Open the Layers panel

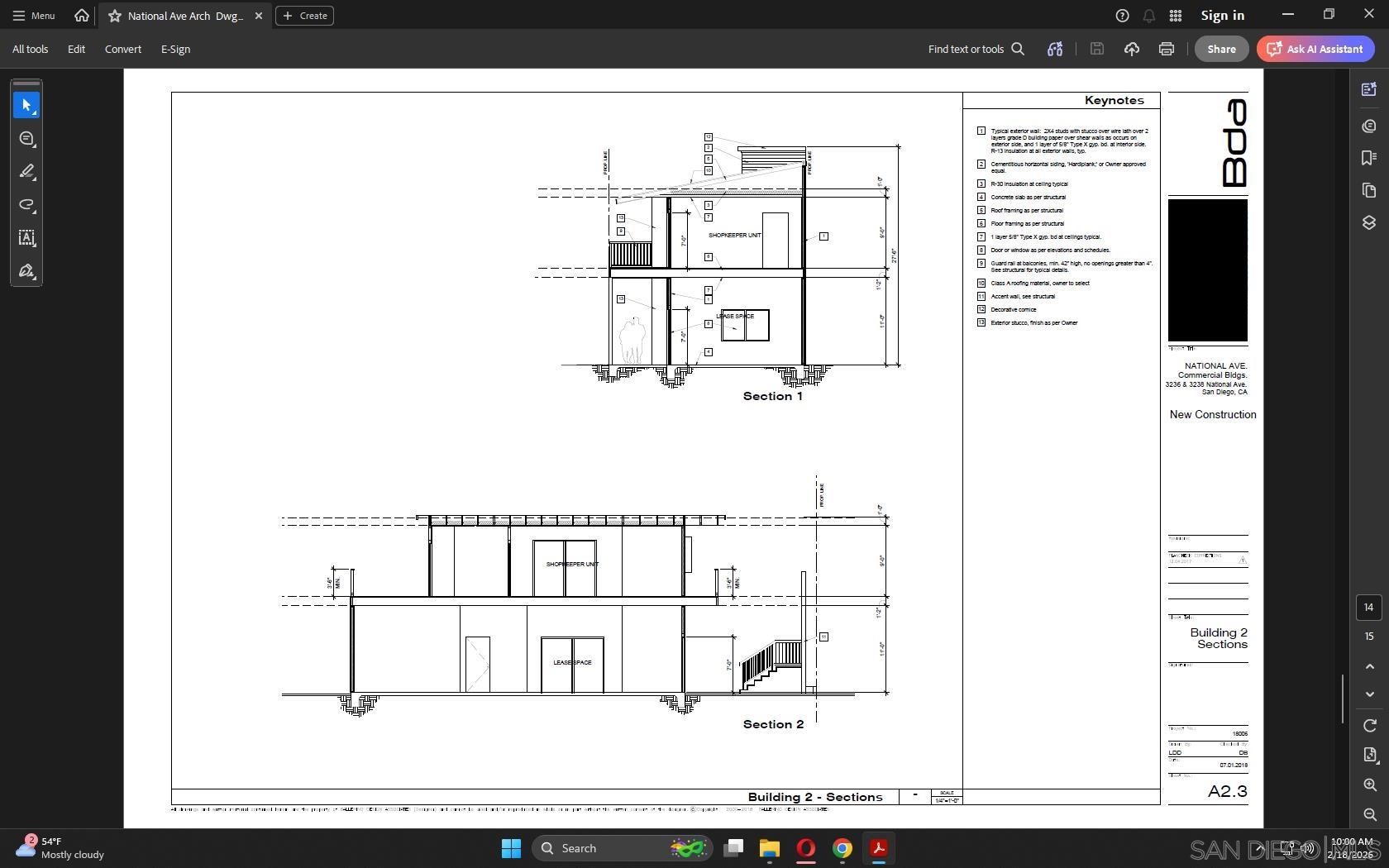point(1368,222)
